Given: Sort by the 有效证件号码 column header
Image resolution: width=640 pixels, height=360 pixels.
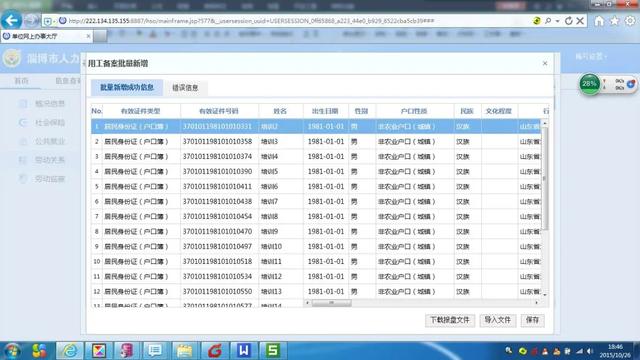Looking at the screenshot, I should pos(219,111).
